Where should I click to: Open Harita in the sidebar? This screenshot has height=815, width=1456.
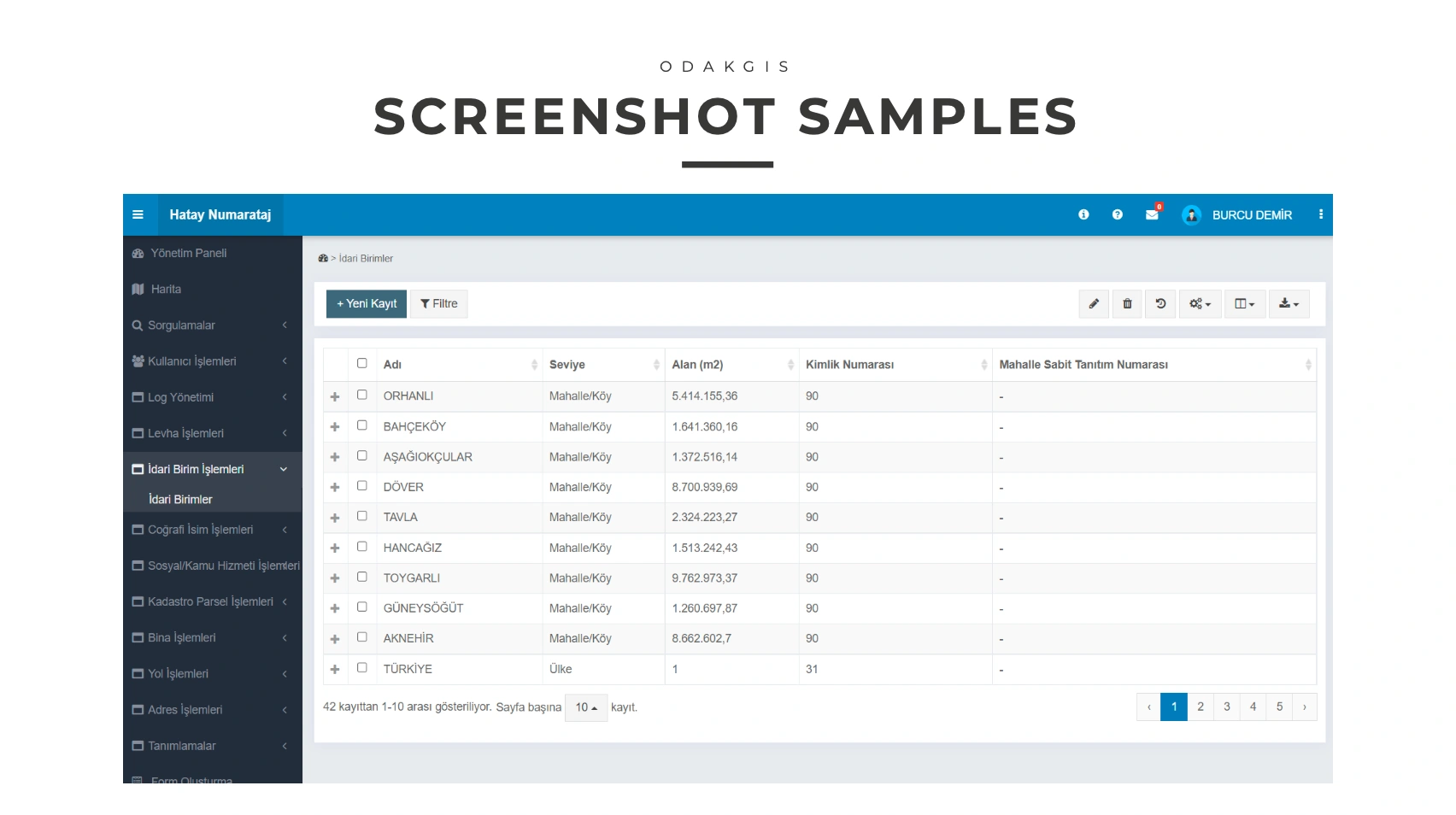pyautogui.click(x=166, y=289)
